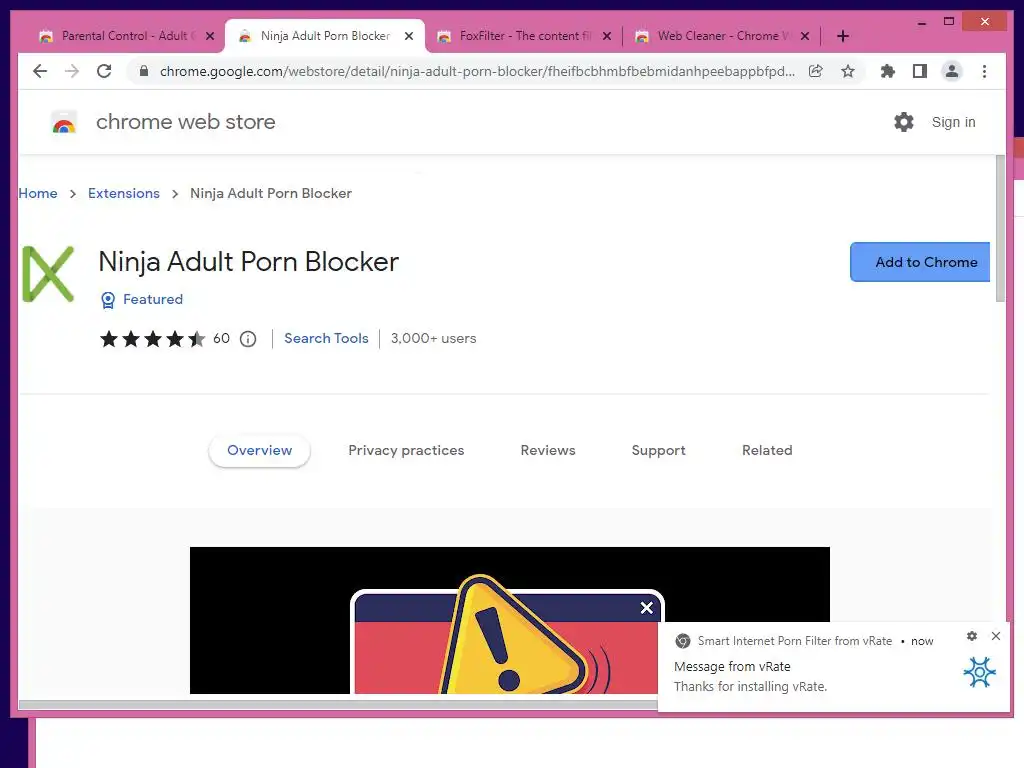Click the Ninja Adult Porn Blocker heading

coord(248,262)
